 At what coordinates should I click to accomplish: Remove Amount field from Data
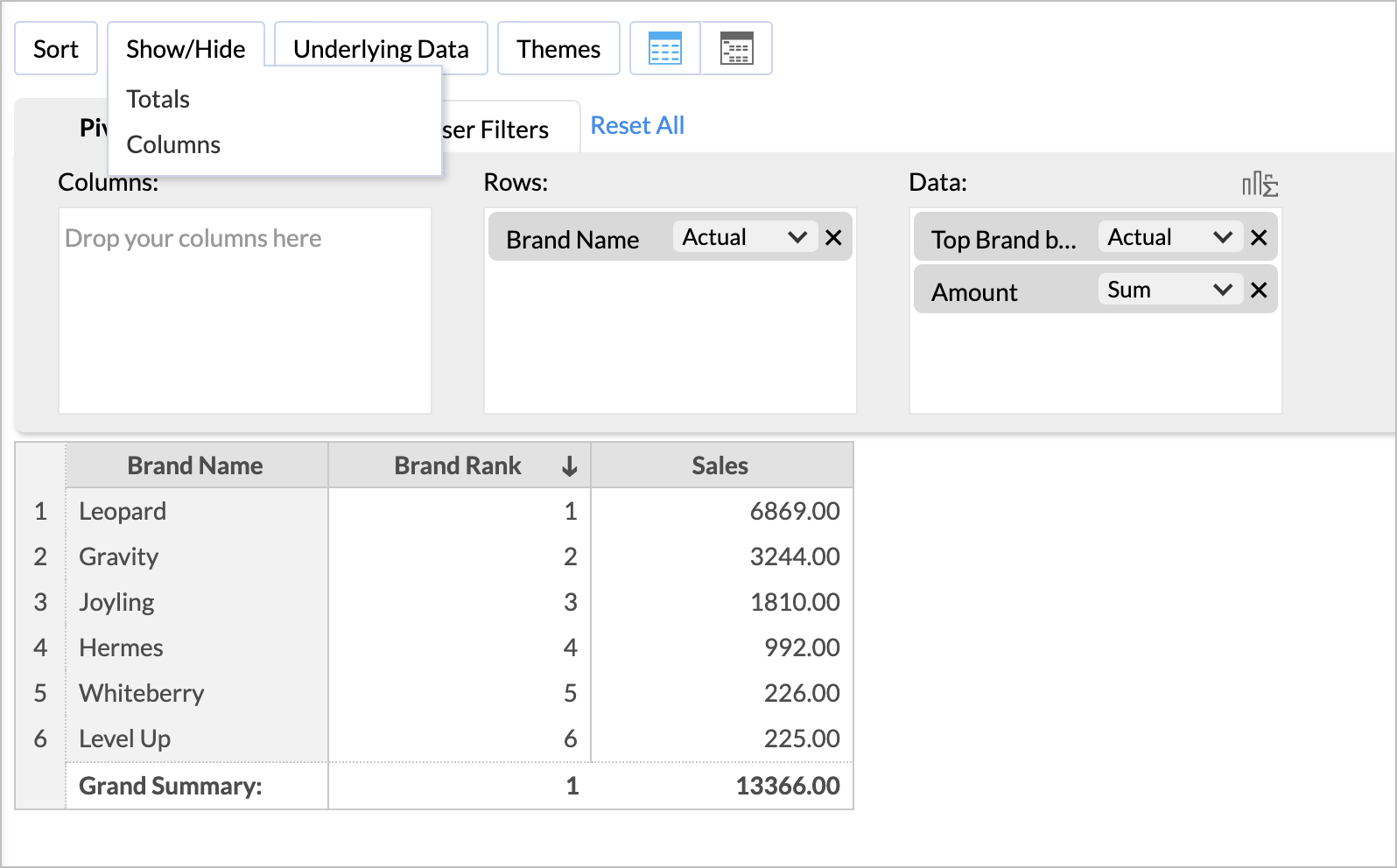[x=1259, y=290]
